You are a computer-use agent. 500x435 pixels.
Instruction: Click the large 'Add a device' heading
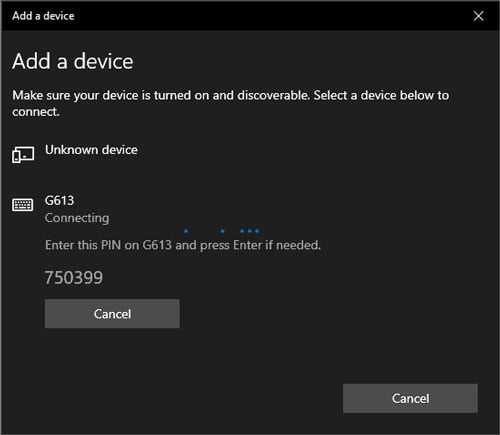pos(73,61)
